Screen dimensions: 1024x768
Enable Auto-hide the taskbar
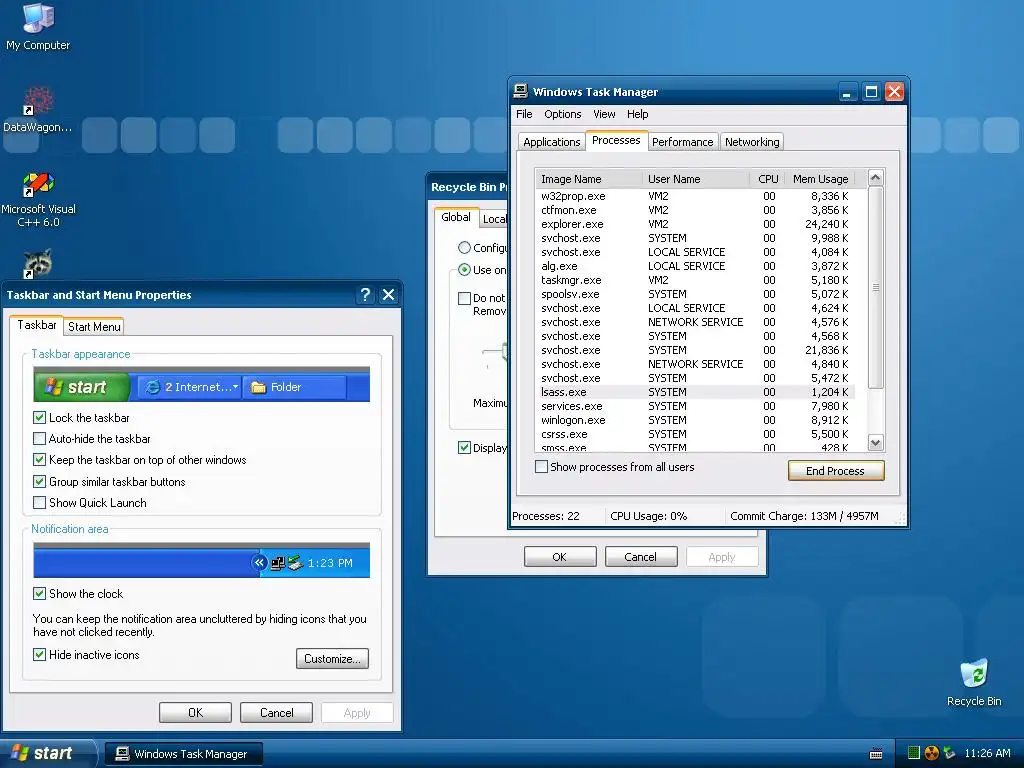point(39,439)
